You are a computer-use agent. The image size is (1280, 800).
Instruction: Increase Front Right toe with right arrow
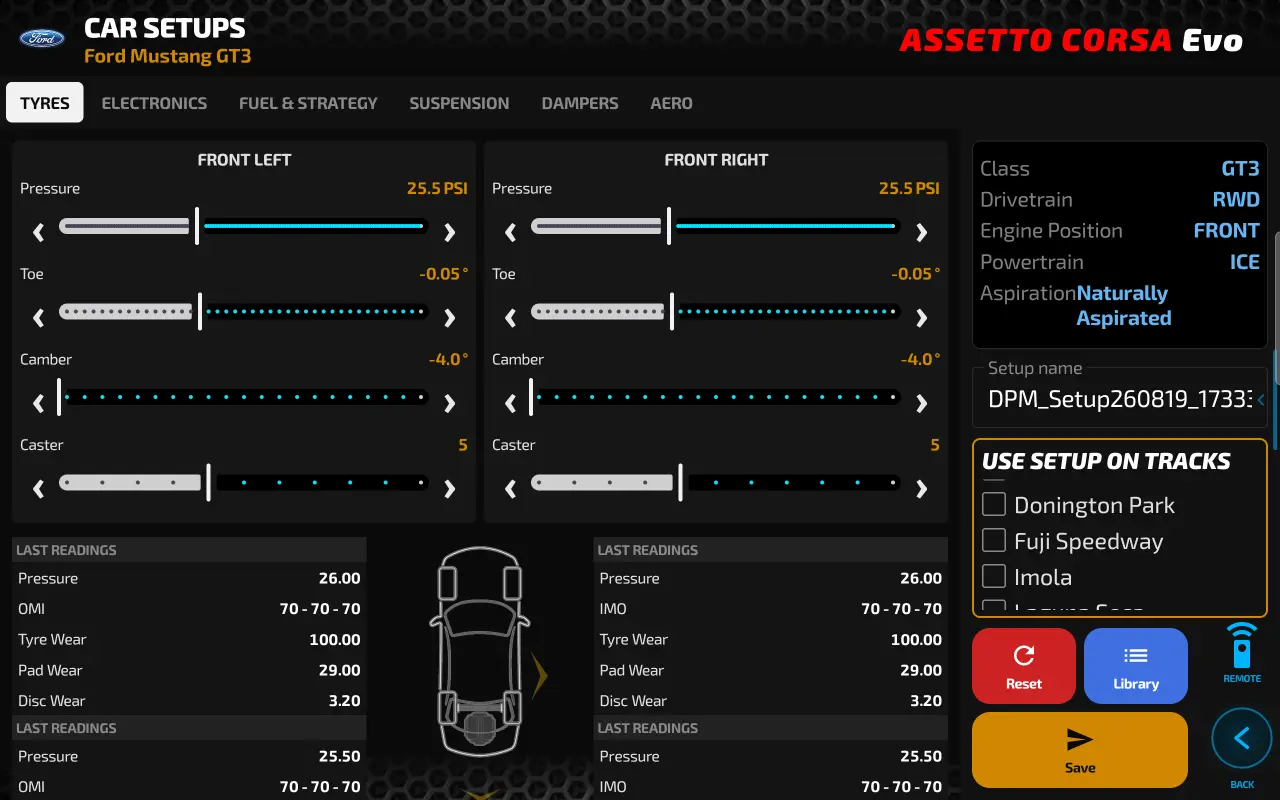[x=921, y=318]
